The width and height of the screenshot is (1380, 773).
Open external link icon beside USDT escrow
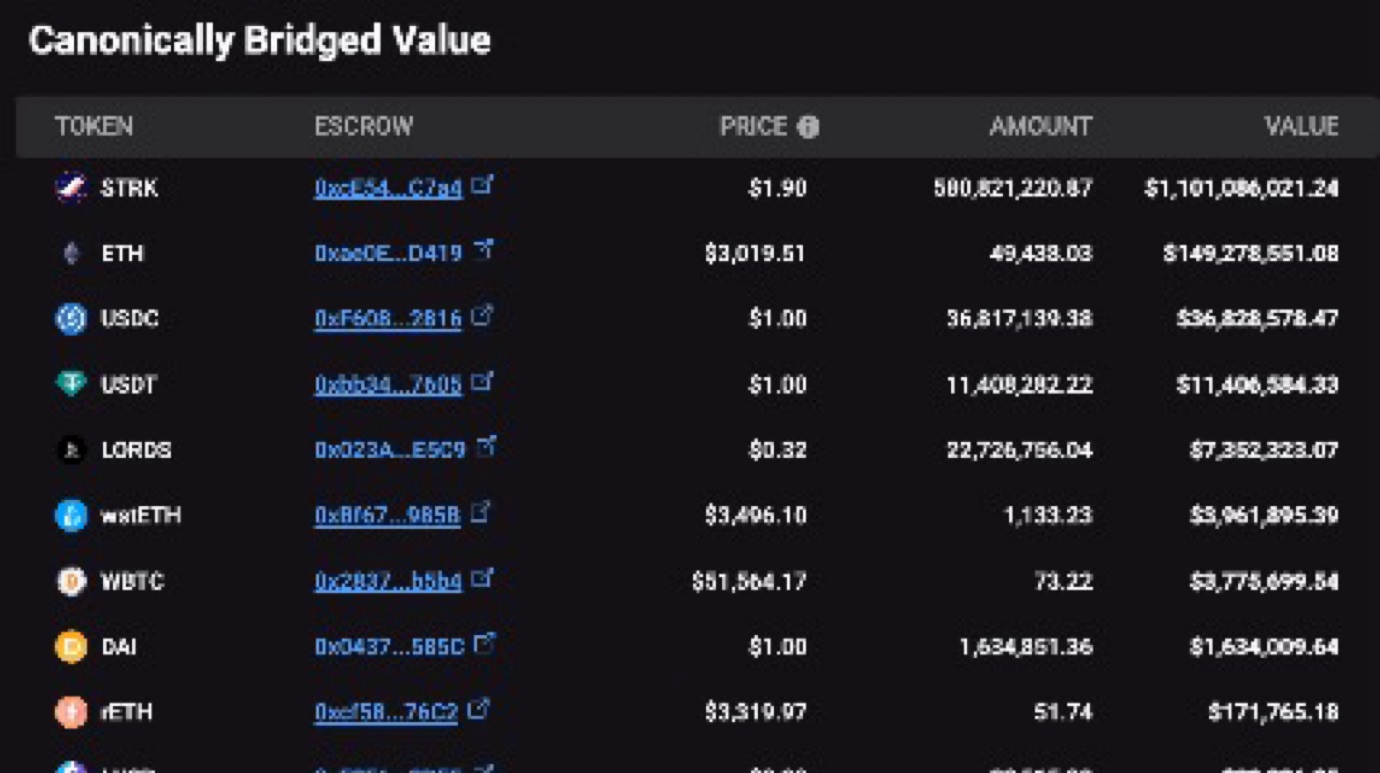coord(483,382)
